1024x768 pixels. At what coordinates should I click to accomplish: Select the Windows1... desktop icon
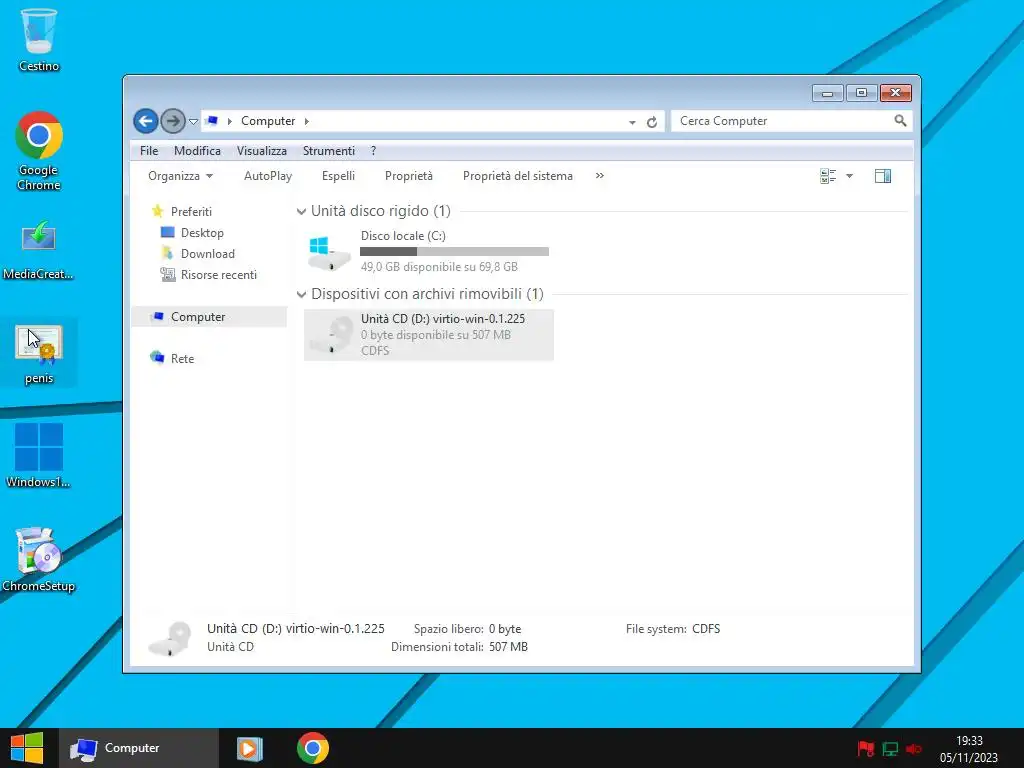tap(39, 455)
